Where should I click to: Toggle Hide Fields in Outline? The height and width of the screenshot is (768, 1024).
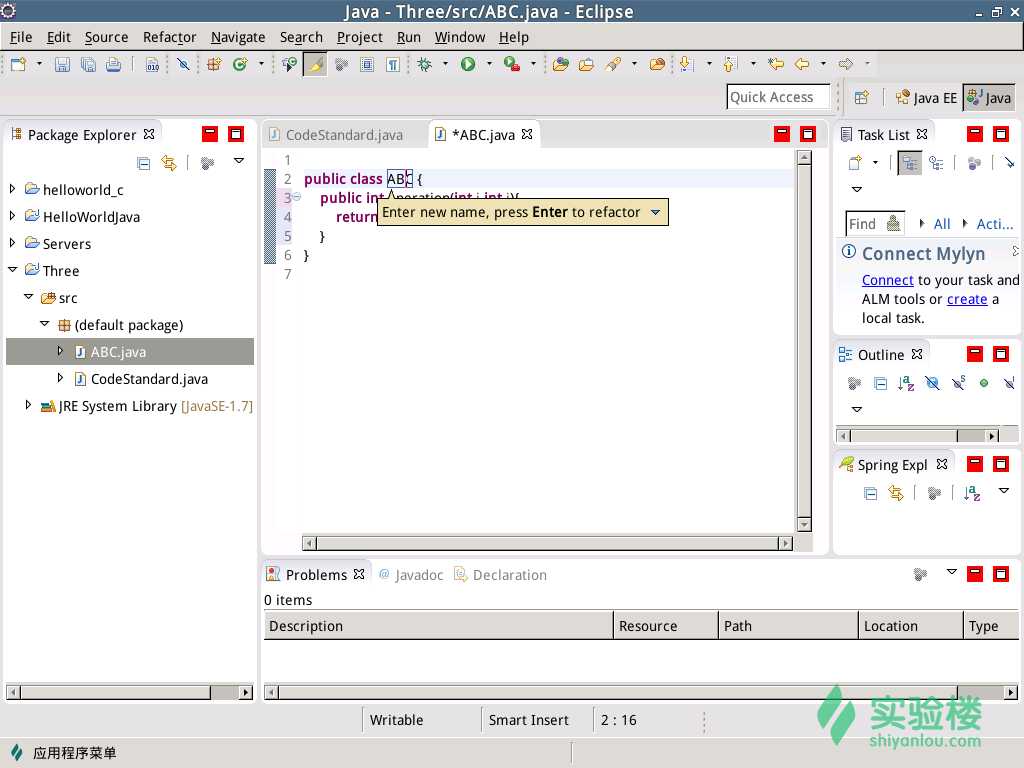932,383
